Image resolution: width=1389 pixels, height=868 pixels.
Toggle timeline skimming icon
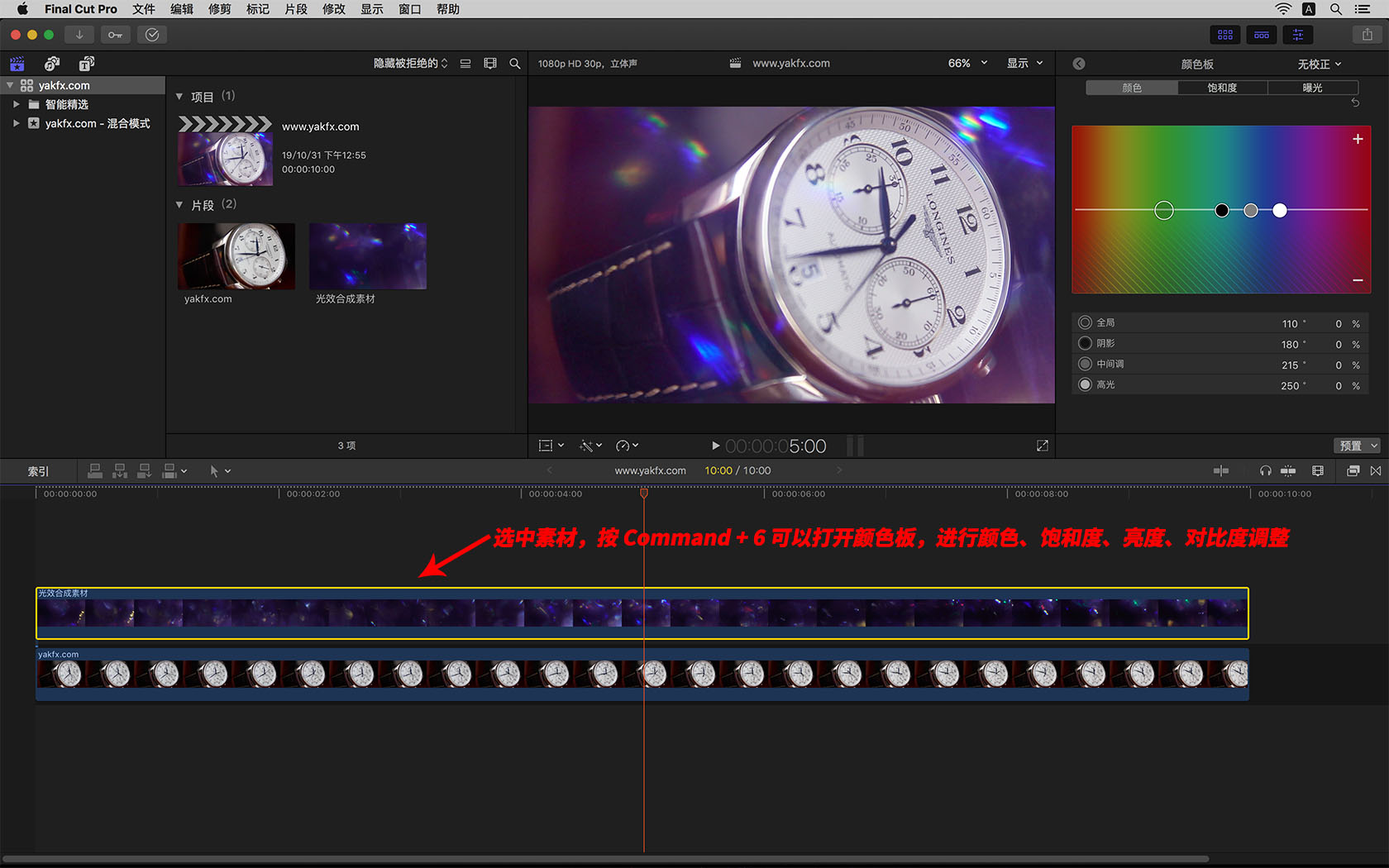[1221, 471]
